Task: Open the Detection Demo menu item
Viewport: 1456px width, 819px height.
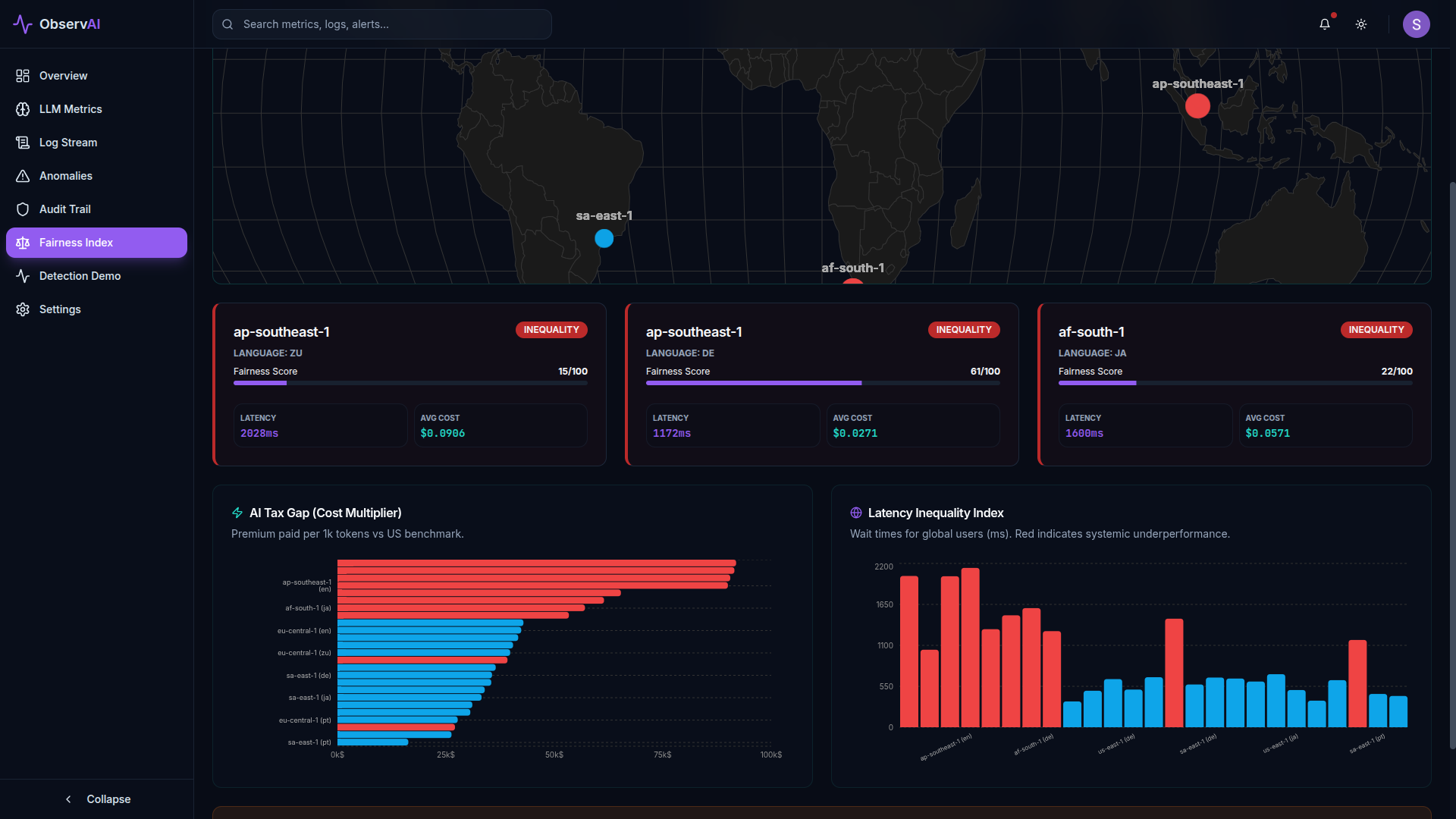Action: (x=80, y=276)
